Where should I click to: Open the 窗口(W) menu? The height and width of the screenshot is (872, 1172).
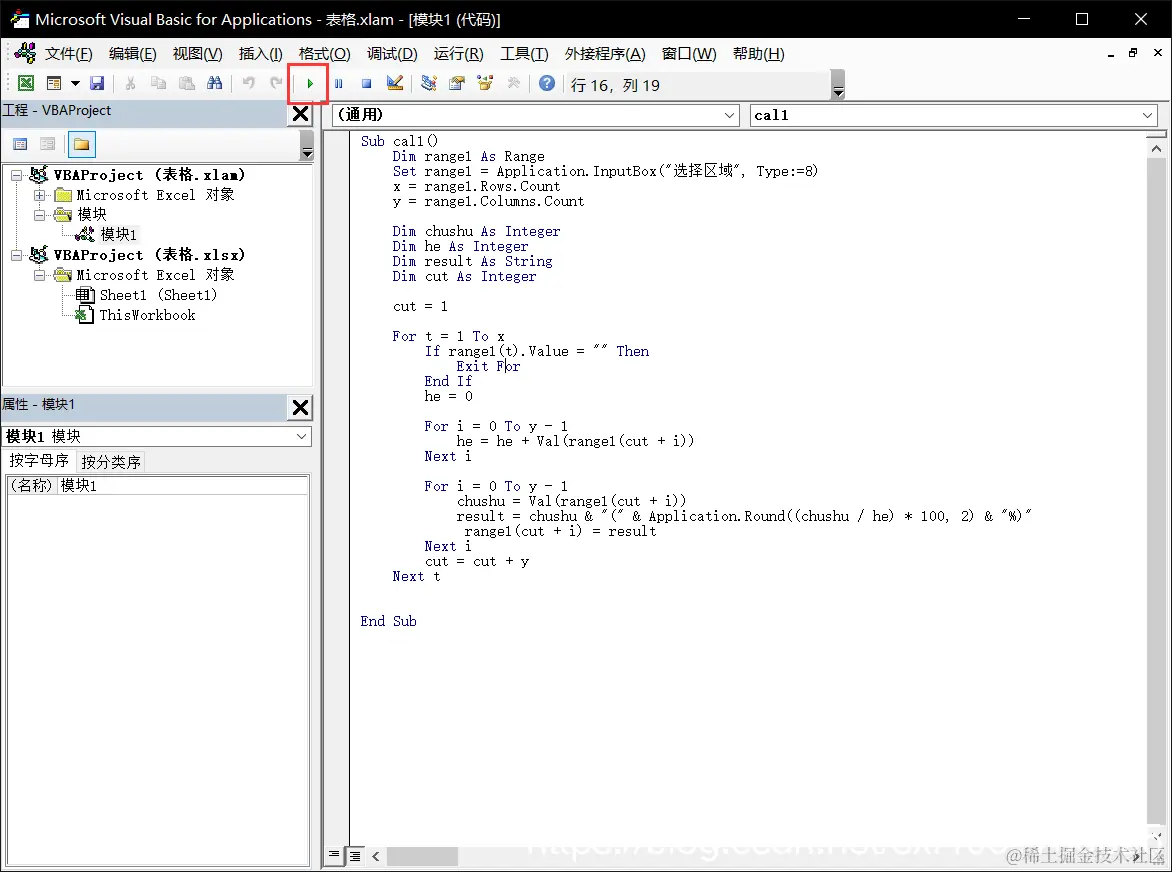689,54
